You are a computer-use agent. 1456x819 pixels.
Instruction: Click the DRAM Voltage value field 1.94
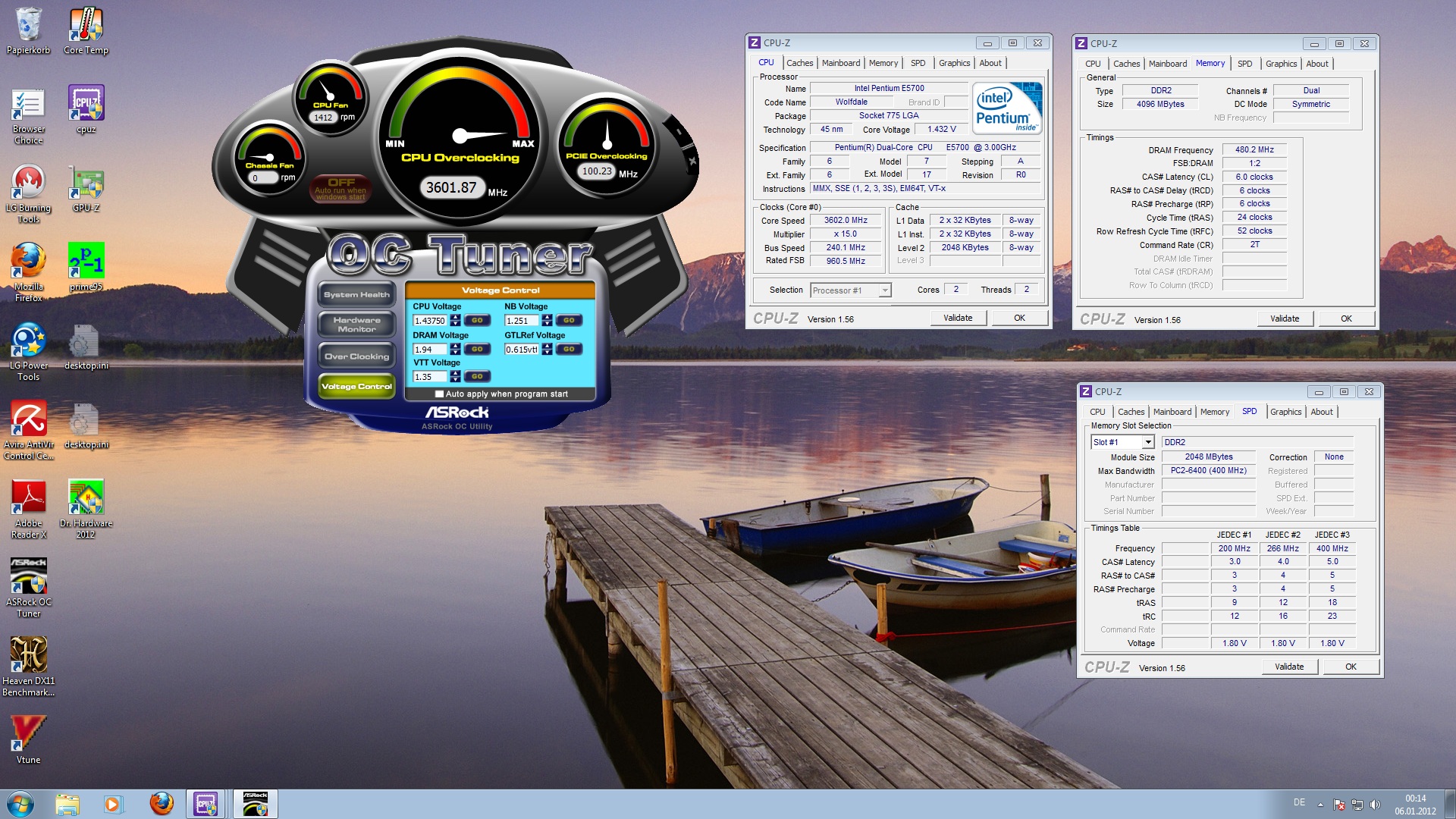click(431, 350)
